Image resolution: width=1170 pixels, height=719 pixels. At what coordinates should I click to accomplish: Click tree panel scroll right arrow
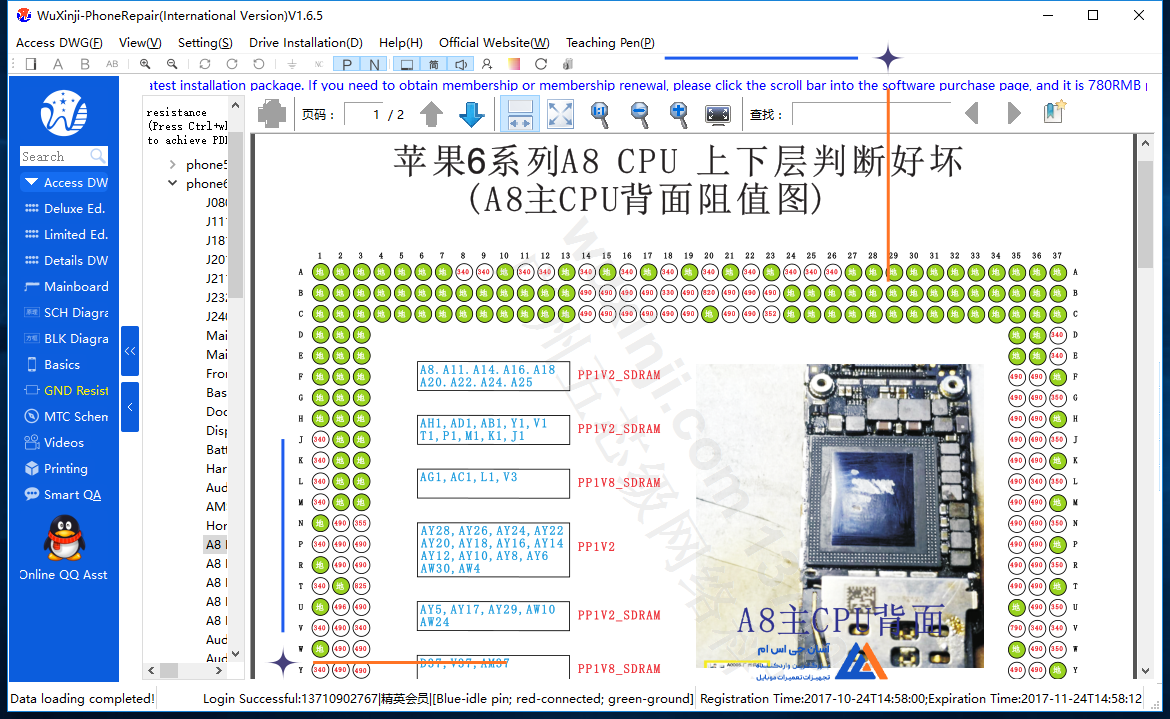[219, 670]
